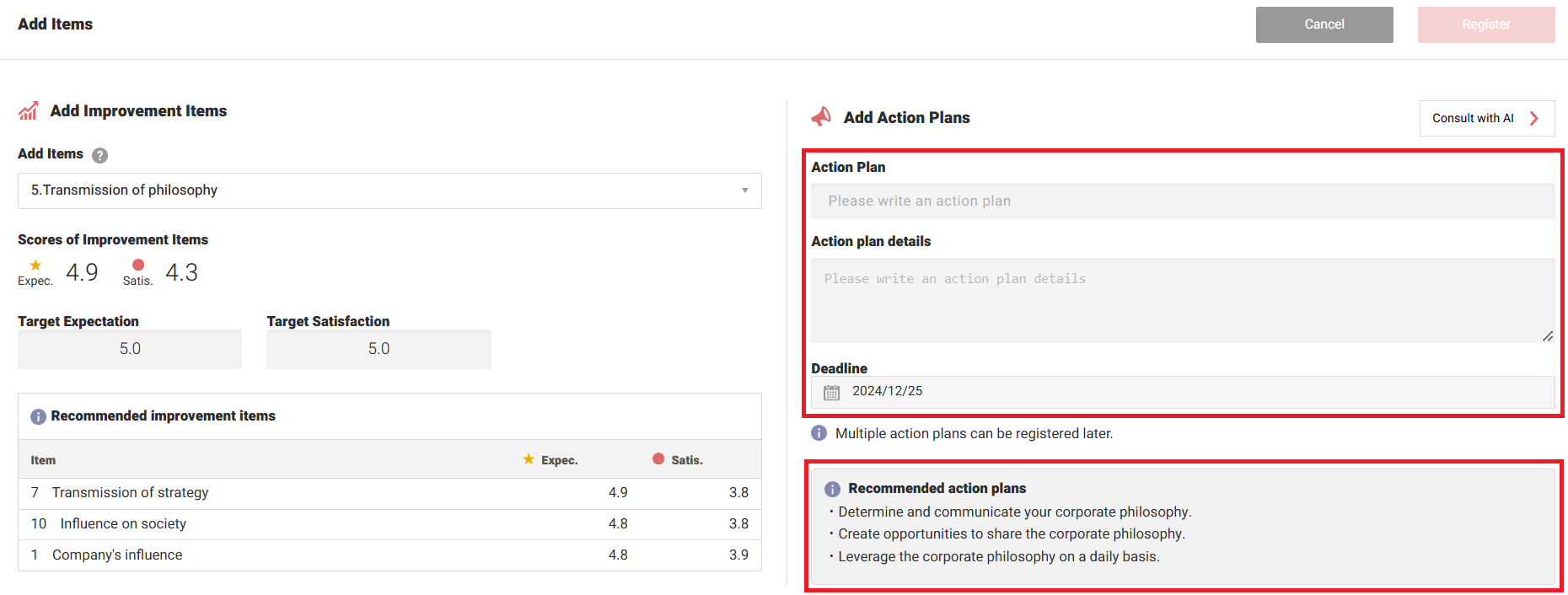Click the megaphone icon beside Add Action Plans
This screenshot has height=595, width=1568.
tap(821, 117)
